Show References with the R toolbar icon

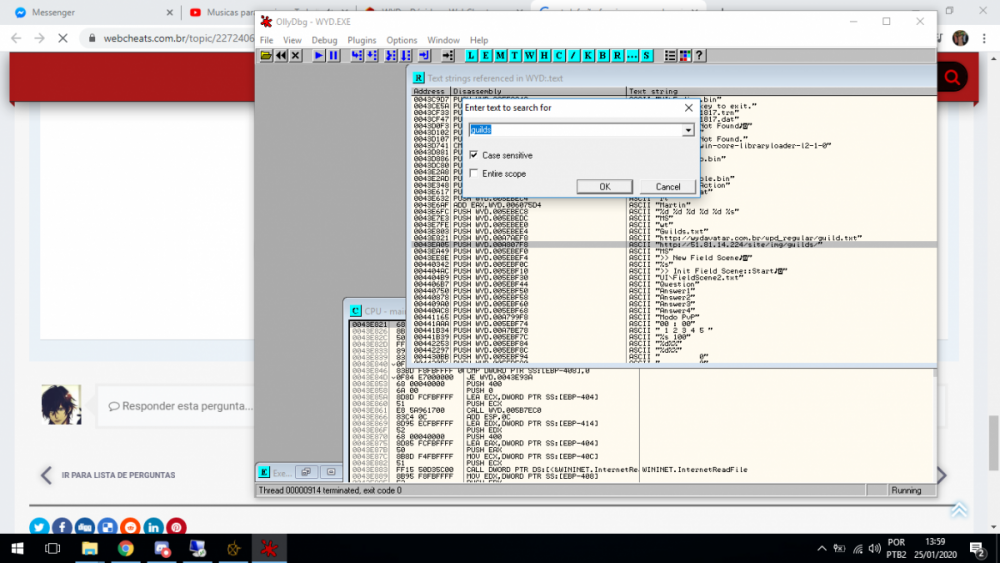point(617,55)
